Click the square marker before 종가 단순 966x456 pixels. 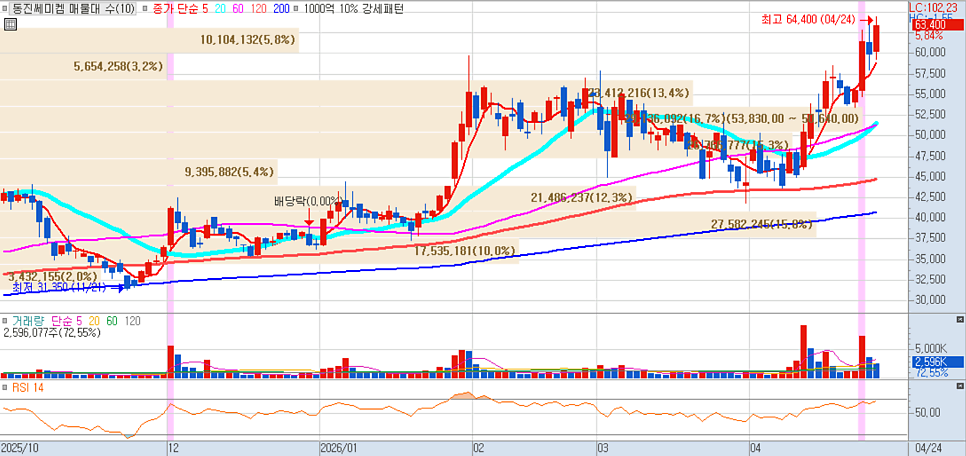(x=144, y=10)
